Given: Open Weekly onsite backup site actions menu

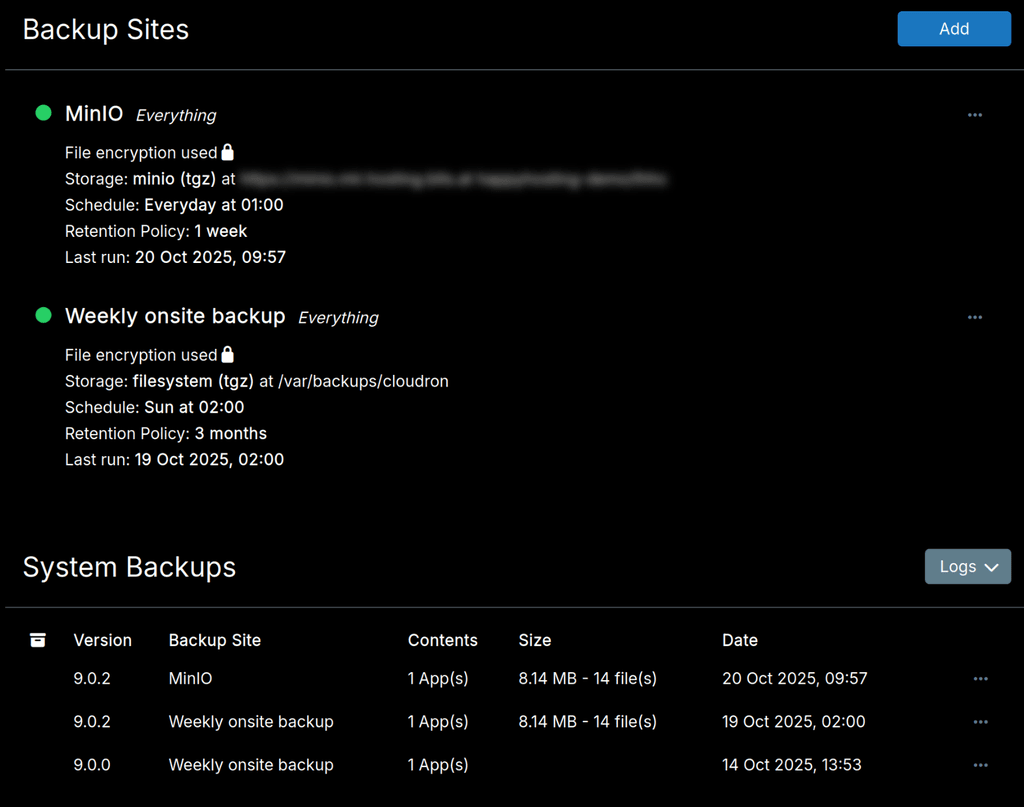Looking at the screenshot, I should 974,317.
